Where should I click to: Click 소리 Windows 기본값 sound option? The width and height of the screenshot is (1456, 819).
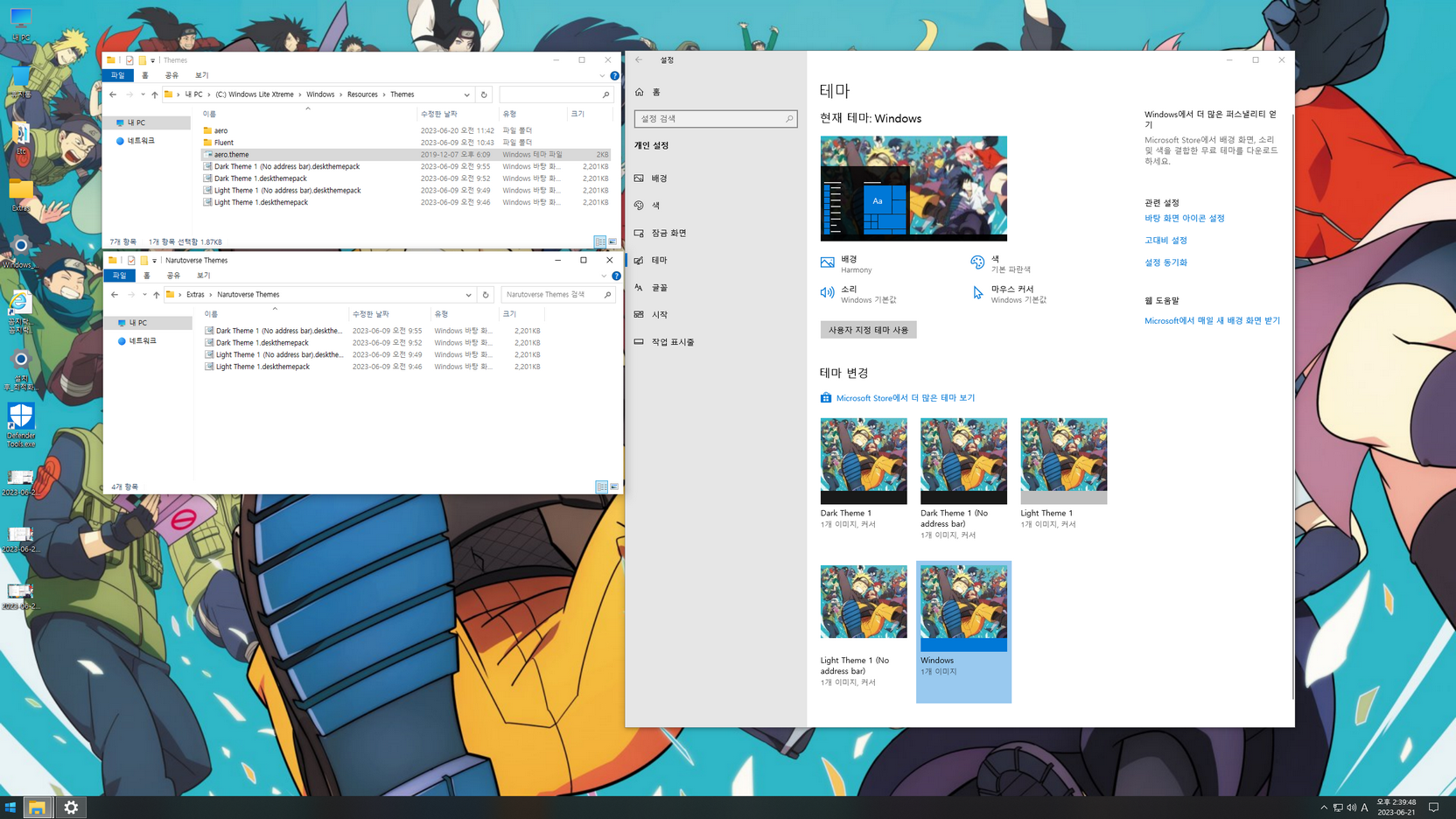pyautogui.click(x=859, y=294)
